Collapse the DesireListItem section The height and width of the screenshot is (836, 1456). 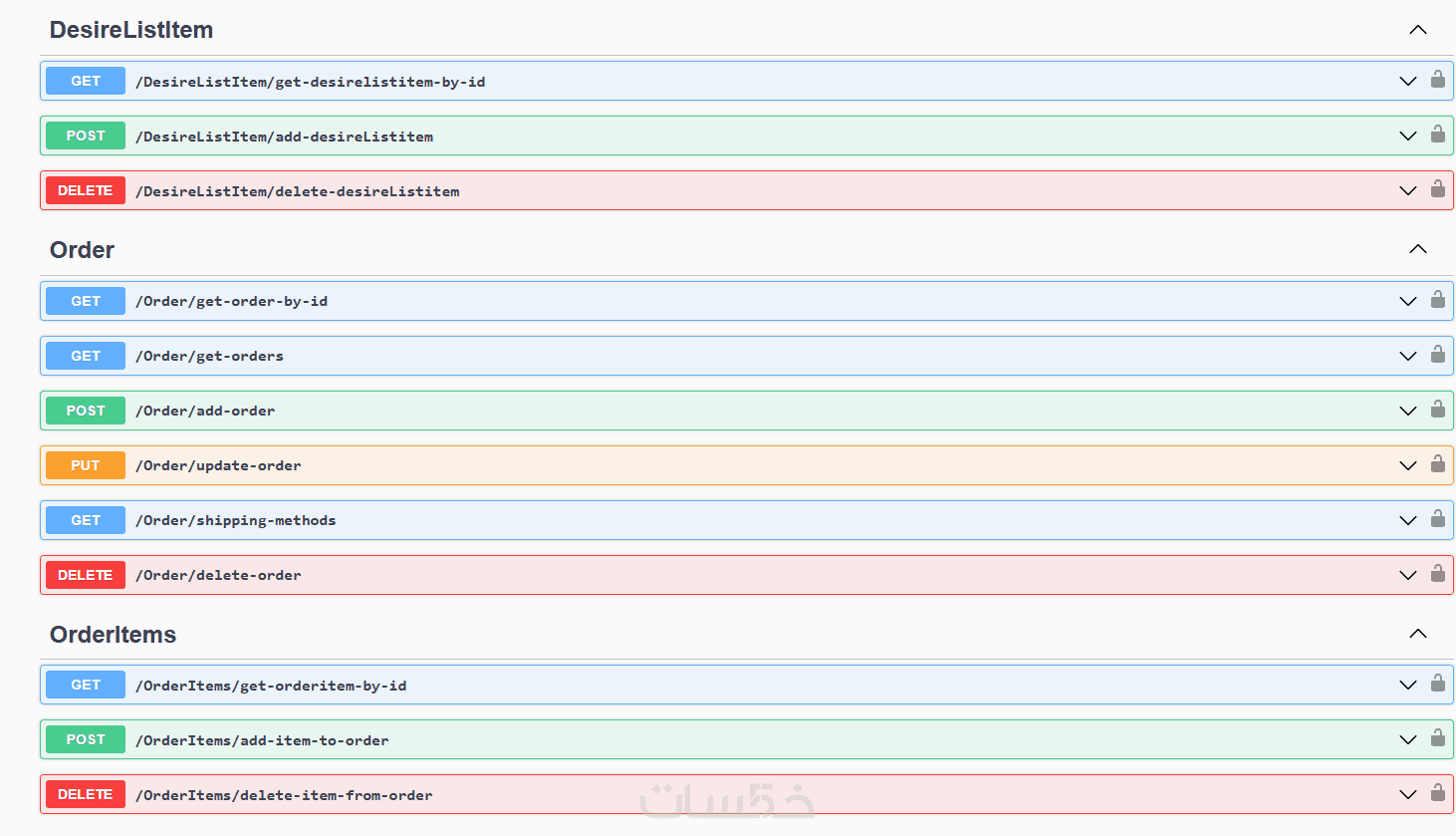click(x=1418, y=30)
